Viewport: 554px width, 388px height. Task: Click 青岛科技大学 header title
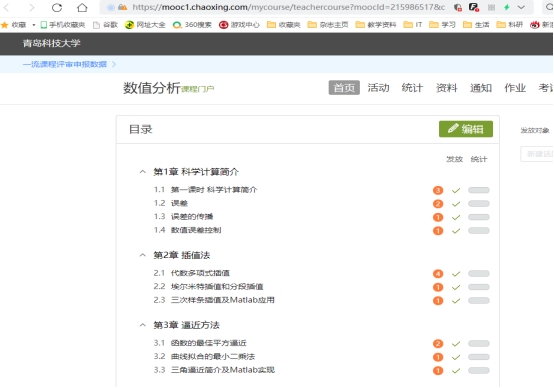point(52,43)
